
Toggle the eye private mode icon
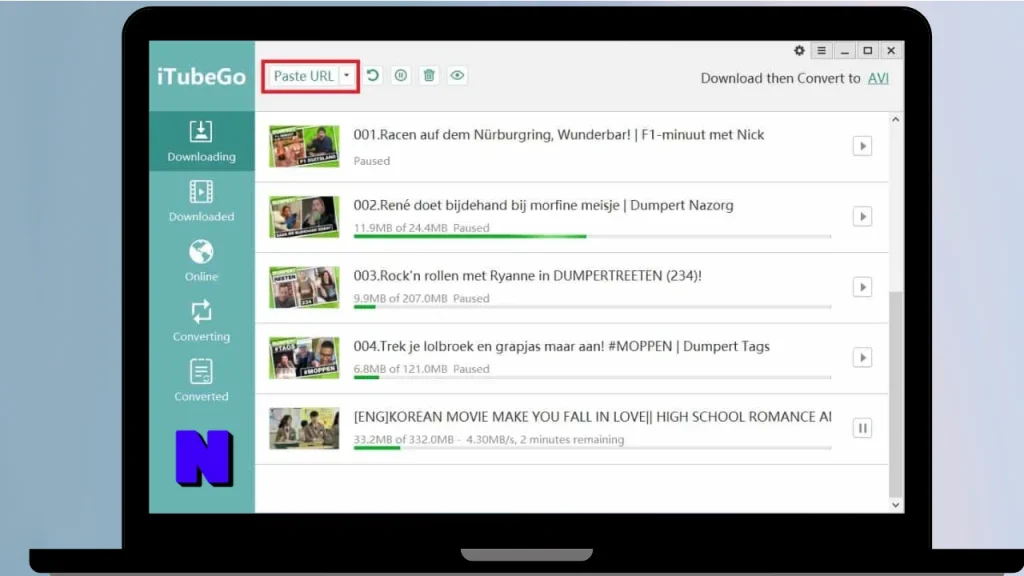457,75
